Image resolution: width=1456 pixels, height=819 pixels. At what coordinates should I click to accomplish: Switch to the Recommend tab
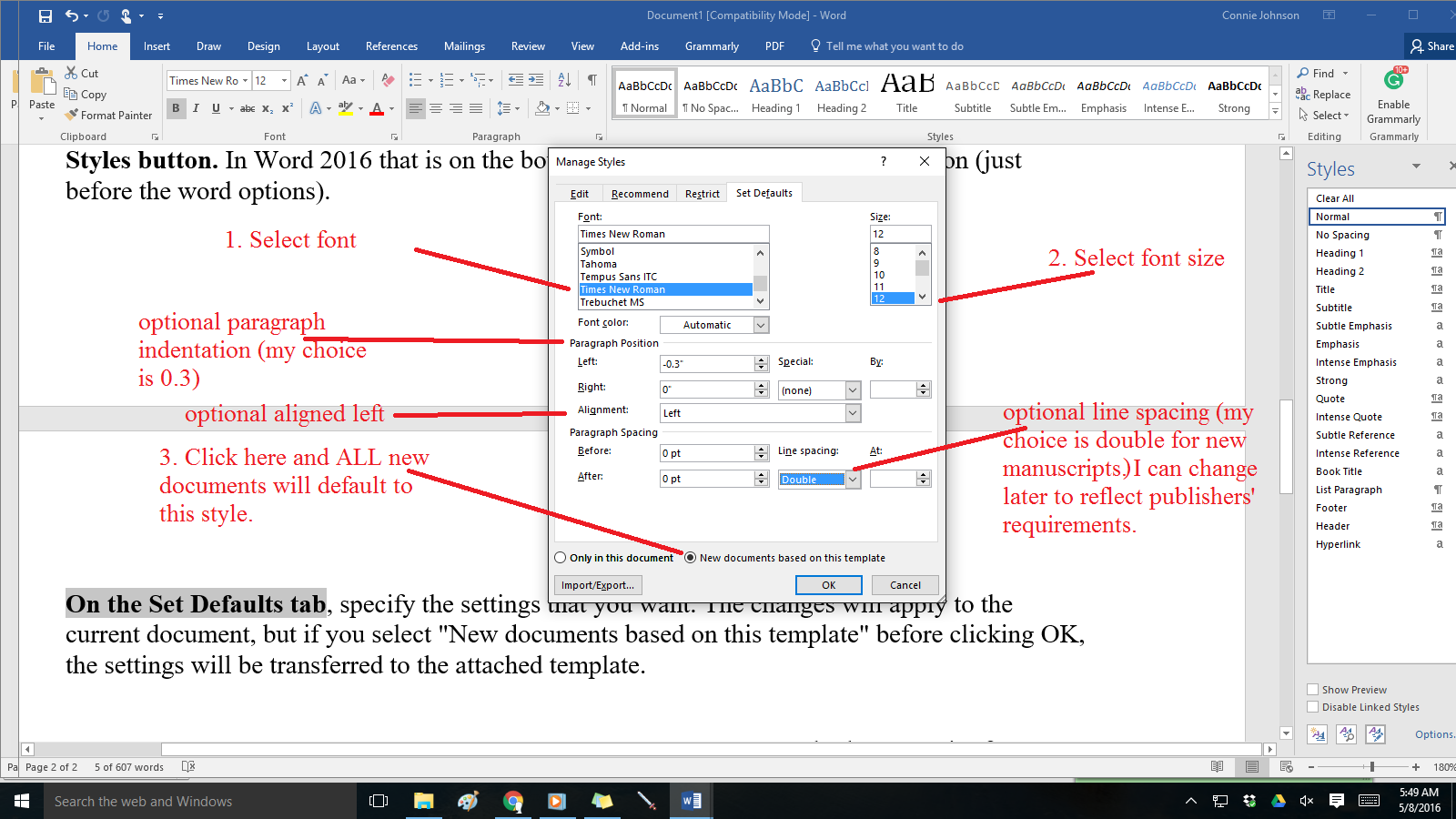pos(640,194)
